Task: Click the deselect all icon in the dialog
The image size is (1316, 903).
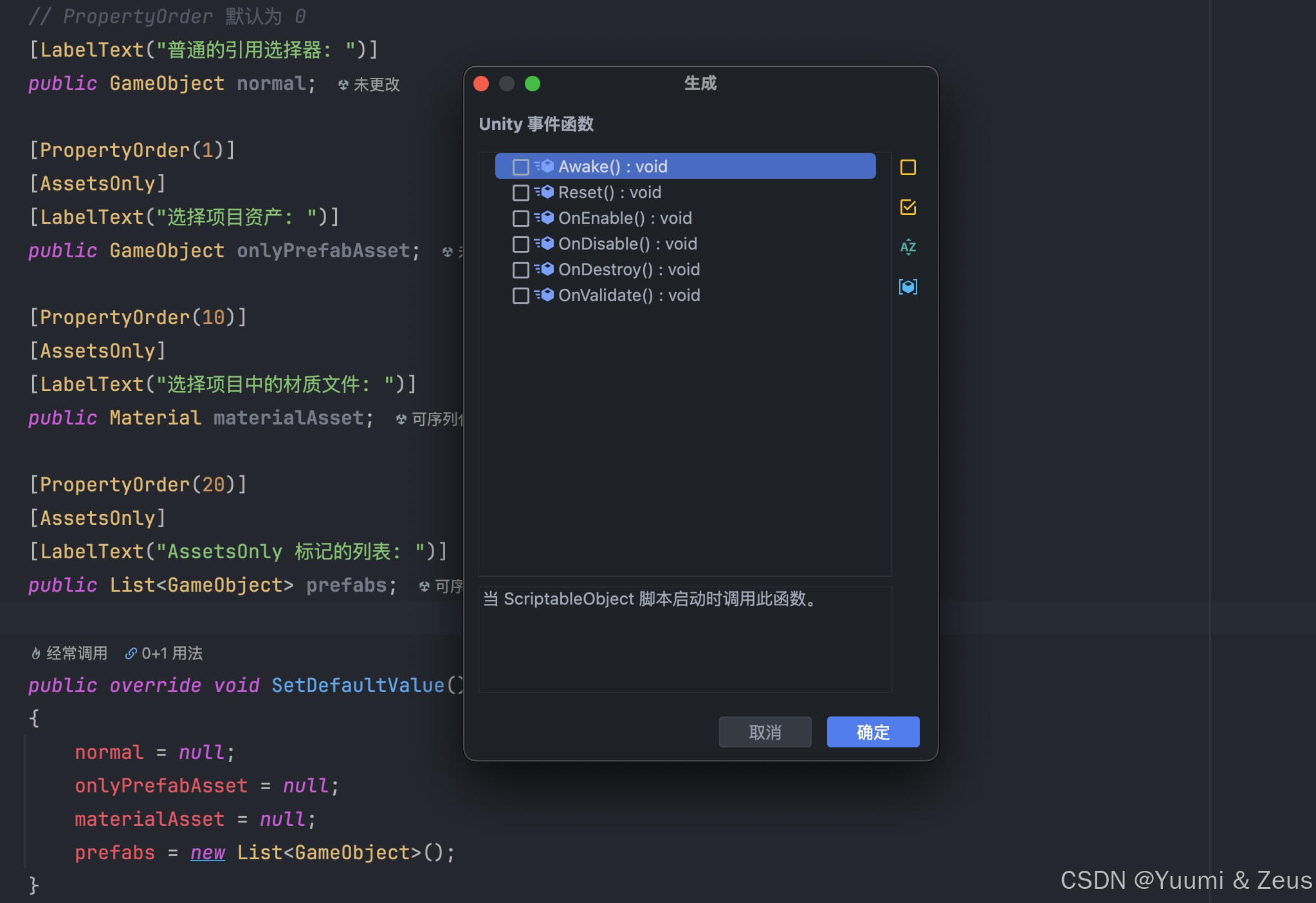Action: (x=908, y=167)
